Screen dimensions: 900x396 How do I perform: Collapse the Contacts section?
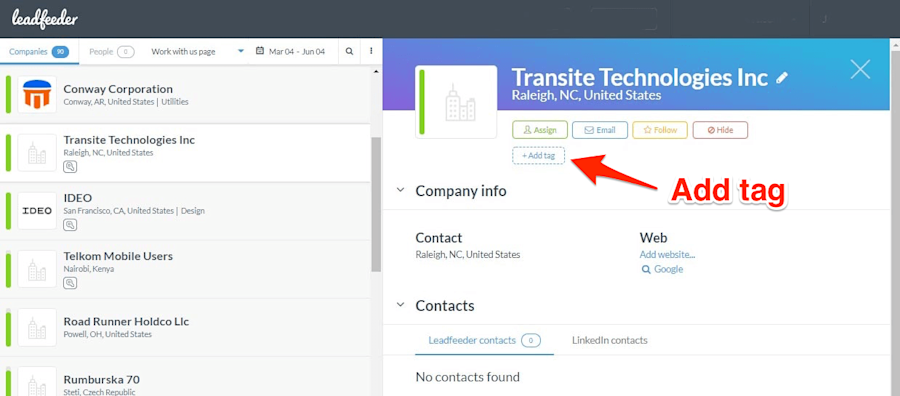click(400, 305)
